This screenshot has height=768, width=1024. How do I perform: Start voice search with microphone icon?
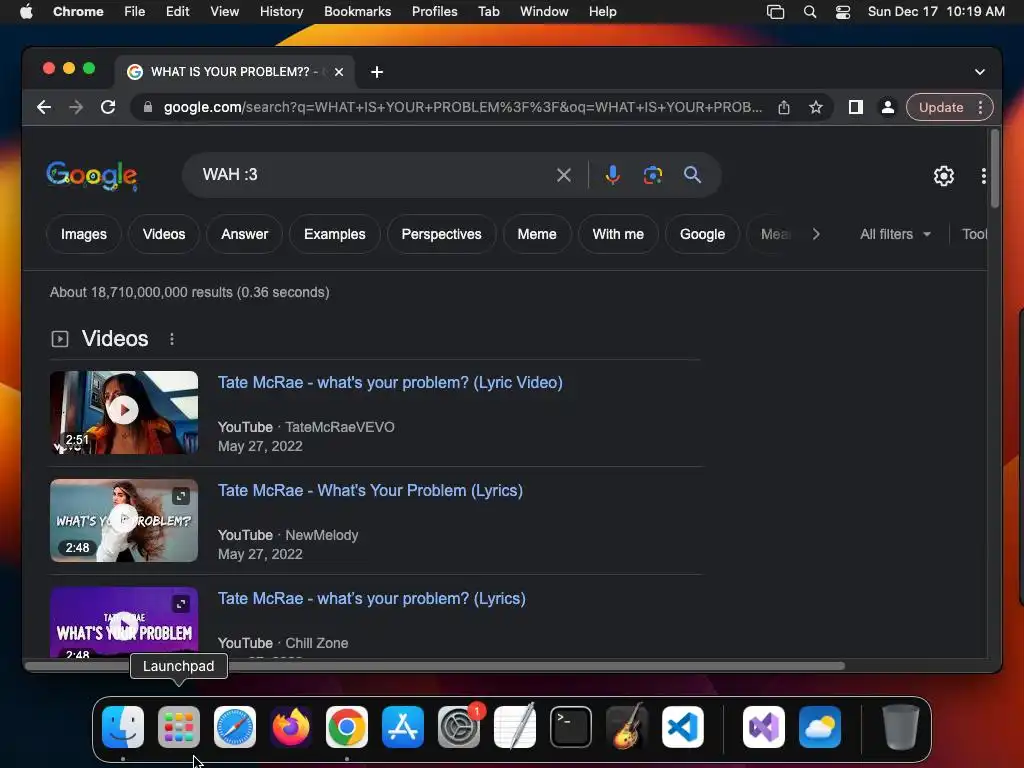(x=613, y=175)
